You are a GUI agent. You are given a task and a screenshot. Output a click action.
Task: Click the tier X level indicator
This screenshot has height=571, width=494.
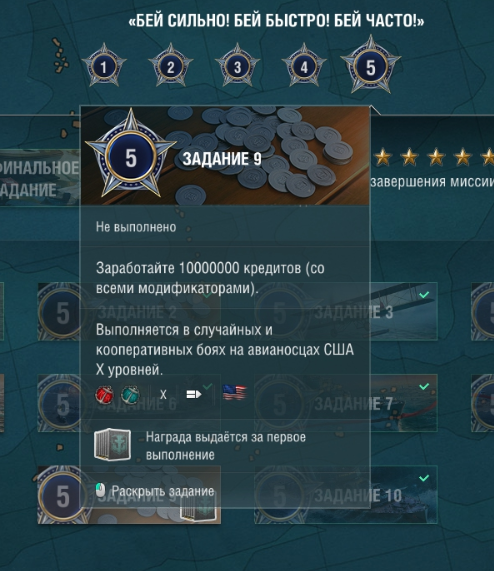pos(163,395)
